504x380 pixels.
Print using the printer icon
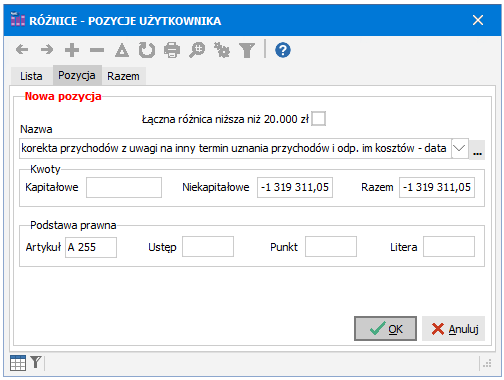point(172,50)
